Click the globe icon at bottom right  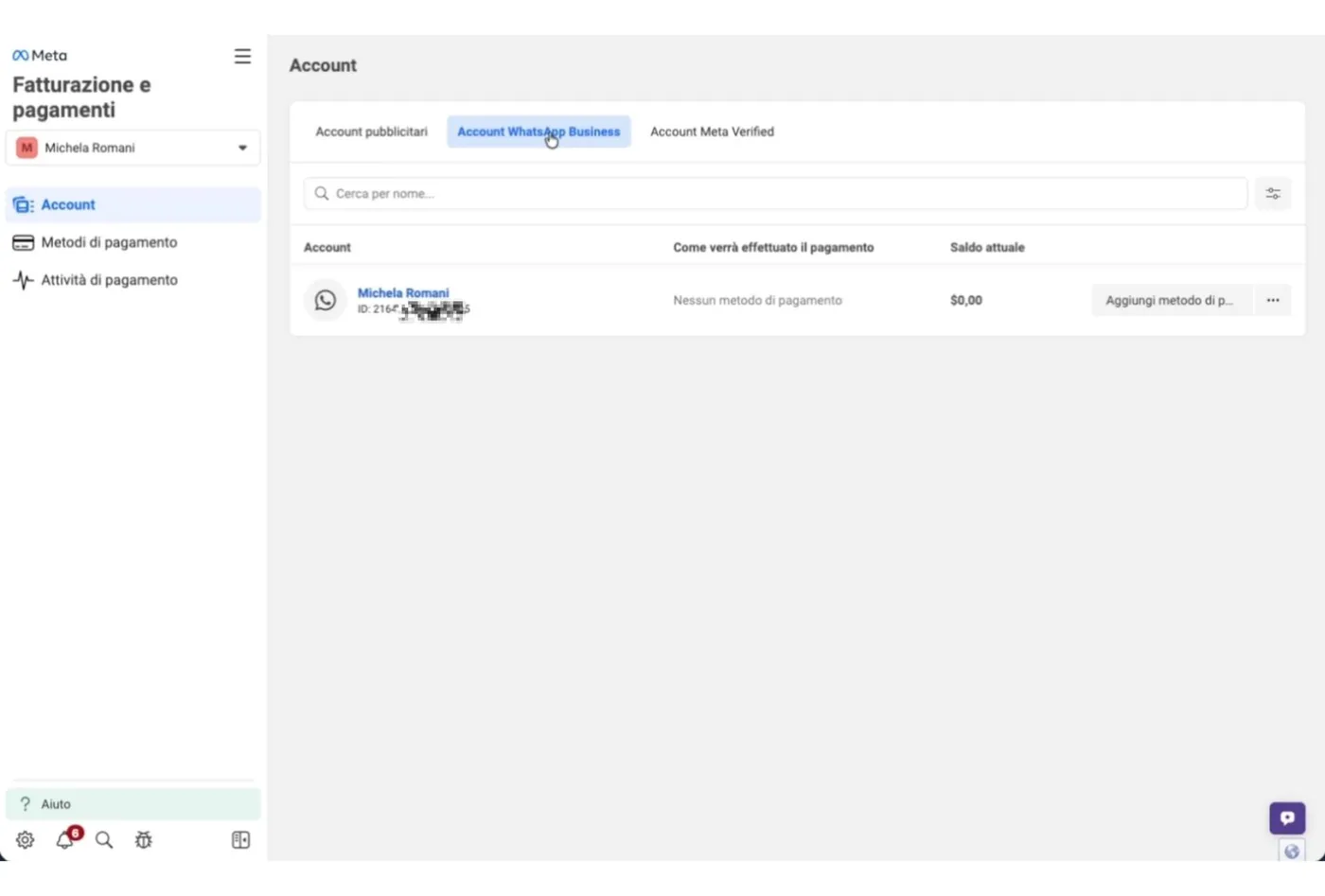pyautogui.click(x=1292, y=851)
